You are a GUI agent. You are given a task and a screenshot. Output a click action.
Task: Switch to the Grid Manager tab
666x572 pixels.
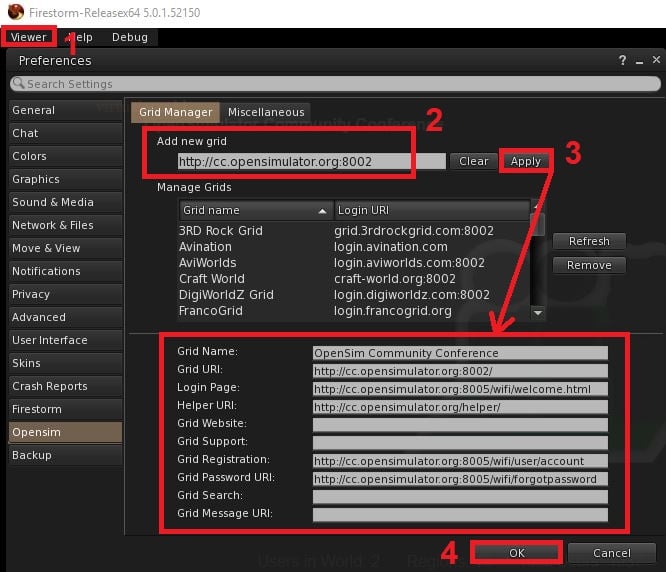pos(175,112)
